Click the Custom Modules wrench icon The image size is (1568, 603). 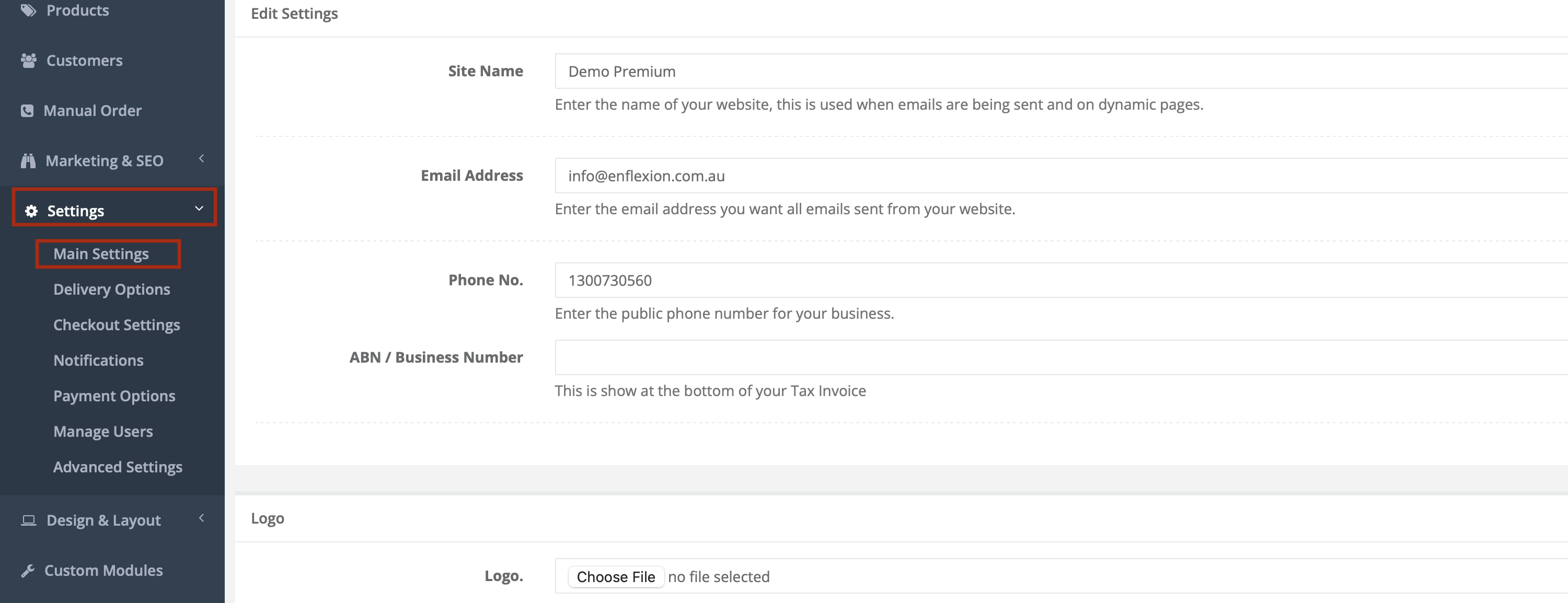(x=27, y=571)
